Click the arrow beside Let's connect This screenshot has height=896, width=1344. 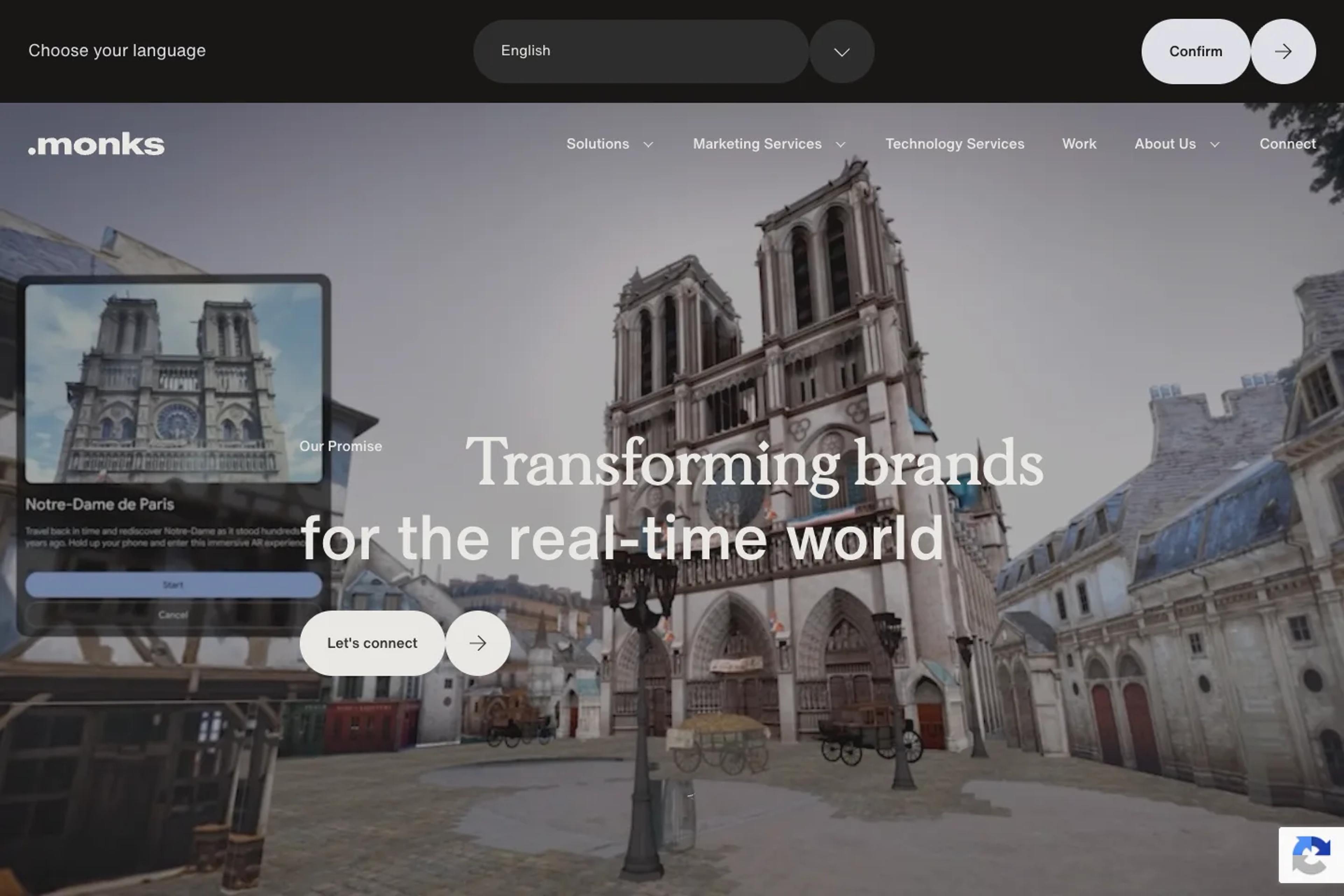click(x=478, y=643)
